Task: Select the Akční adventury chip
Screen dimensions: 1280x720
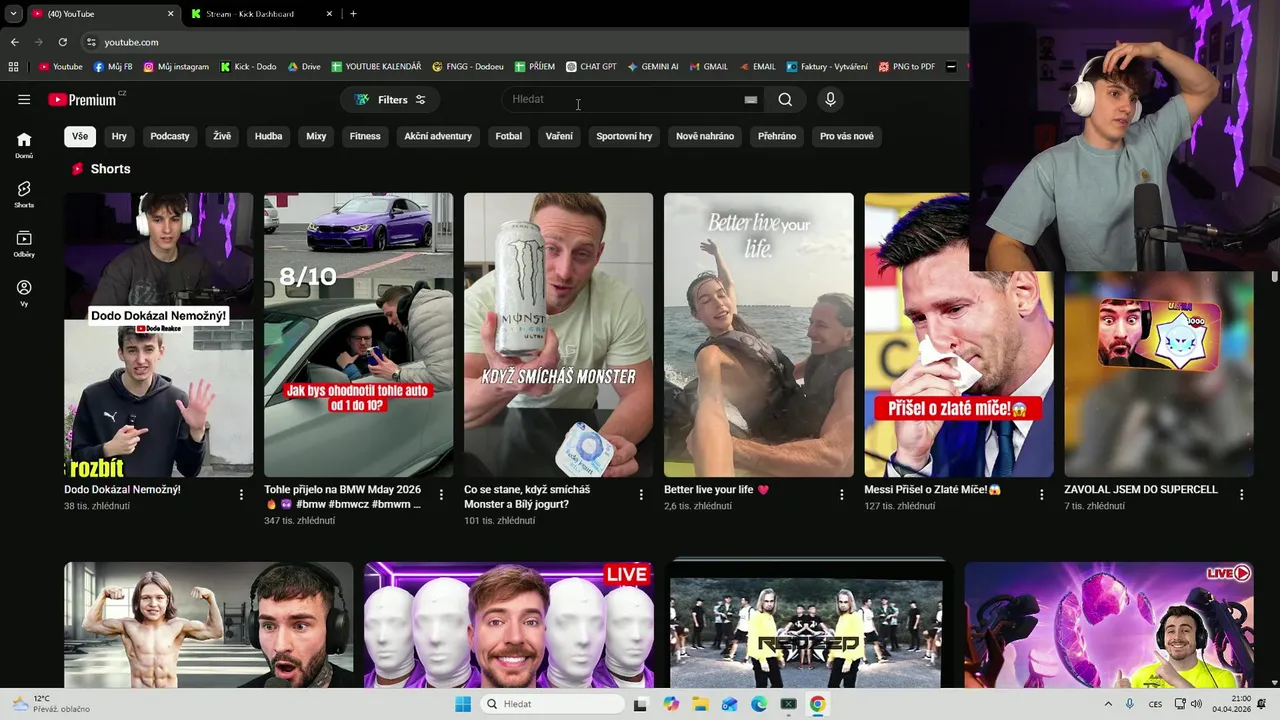Action: (438, 136)
